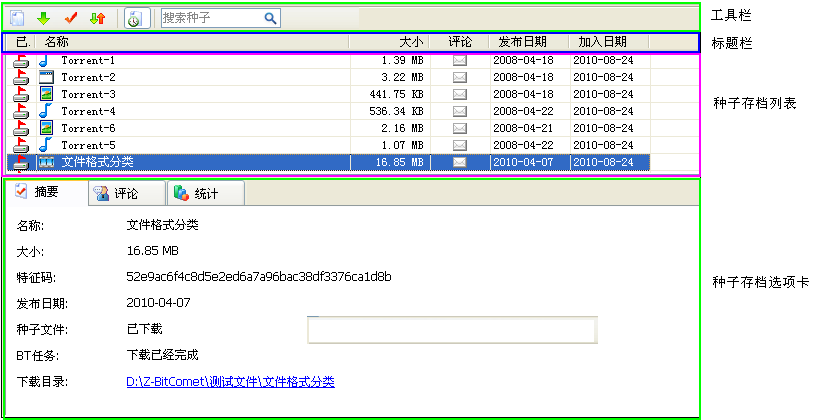Click the 3.22 MB size cell
This screenshot has height=420, width=832.
pos(402,77)
